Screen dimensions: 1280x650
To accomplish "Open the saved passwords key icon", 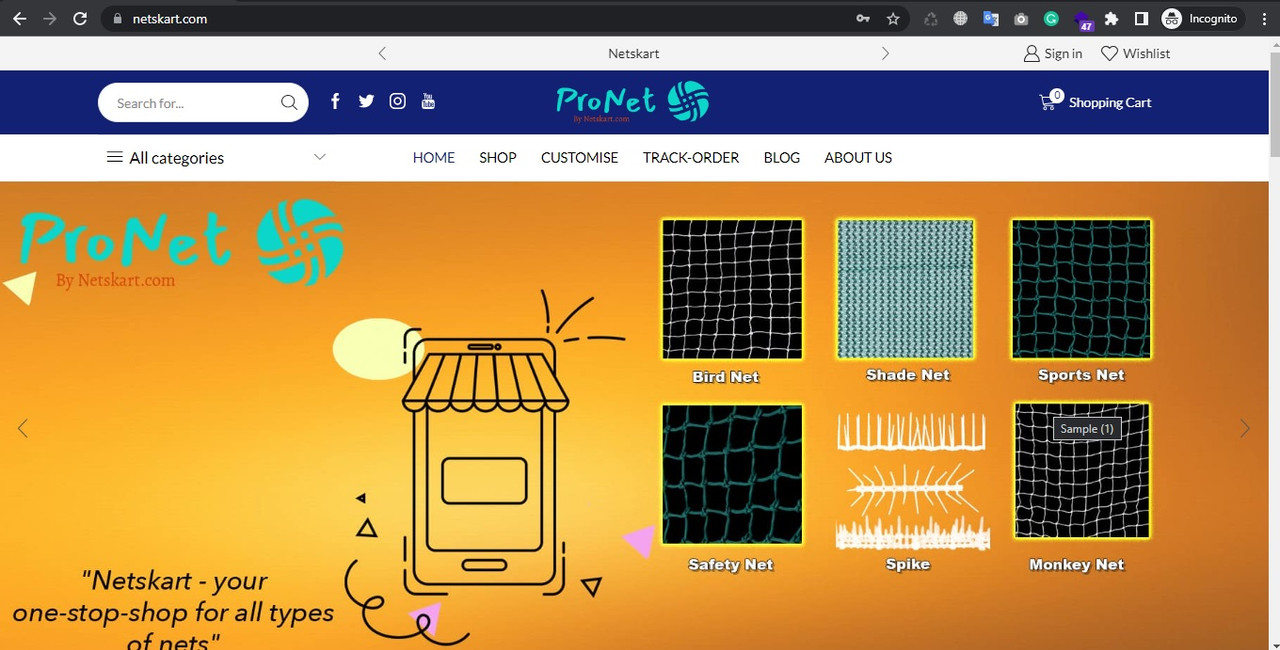I will pyautogui.click(x=863, y=18).
